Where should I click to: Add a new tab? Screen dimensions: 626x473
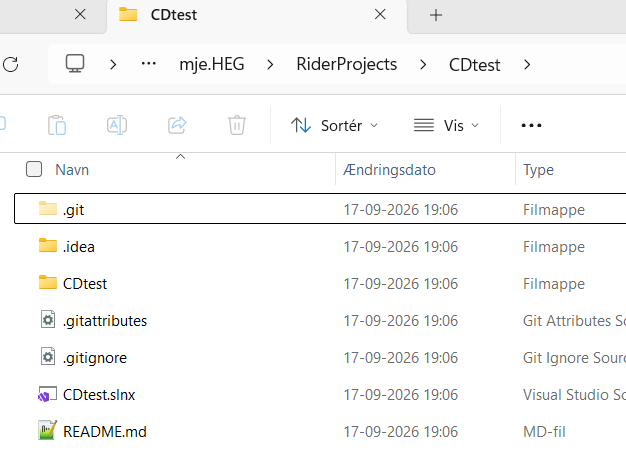(436, 15)
